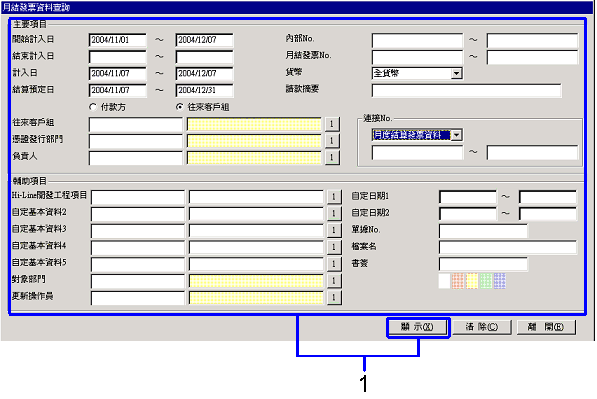Click the 結束計入日 end date field
This screenshot has height=399, width=597.
(x=204, y=57)
